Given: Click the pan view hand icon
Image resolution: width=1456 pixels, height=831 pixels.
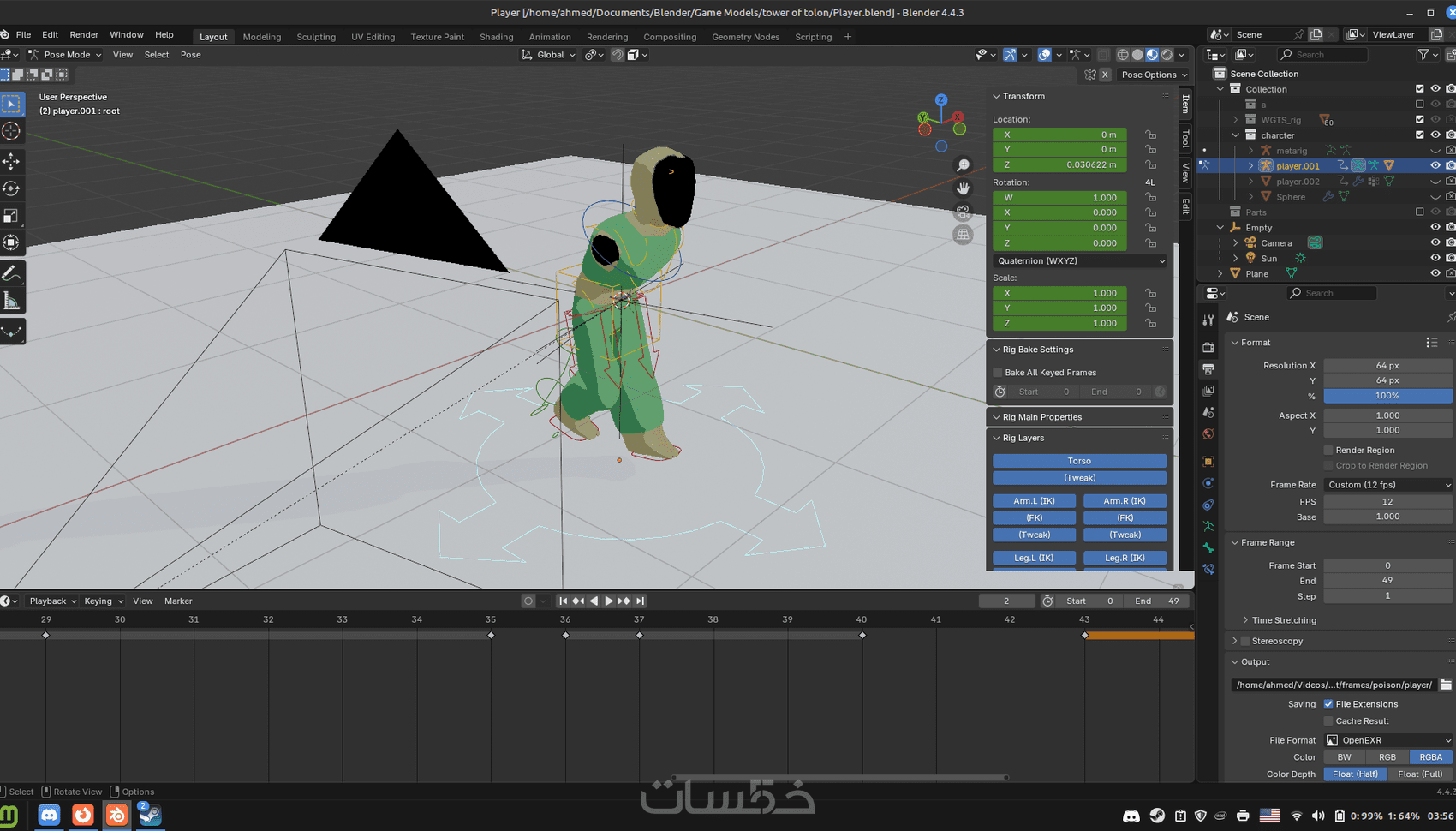Looking at the screenshot, I should coord(964,188).
